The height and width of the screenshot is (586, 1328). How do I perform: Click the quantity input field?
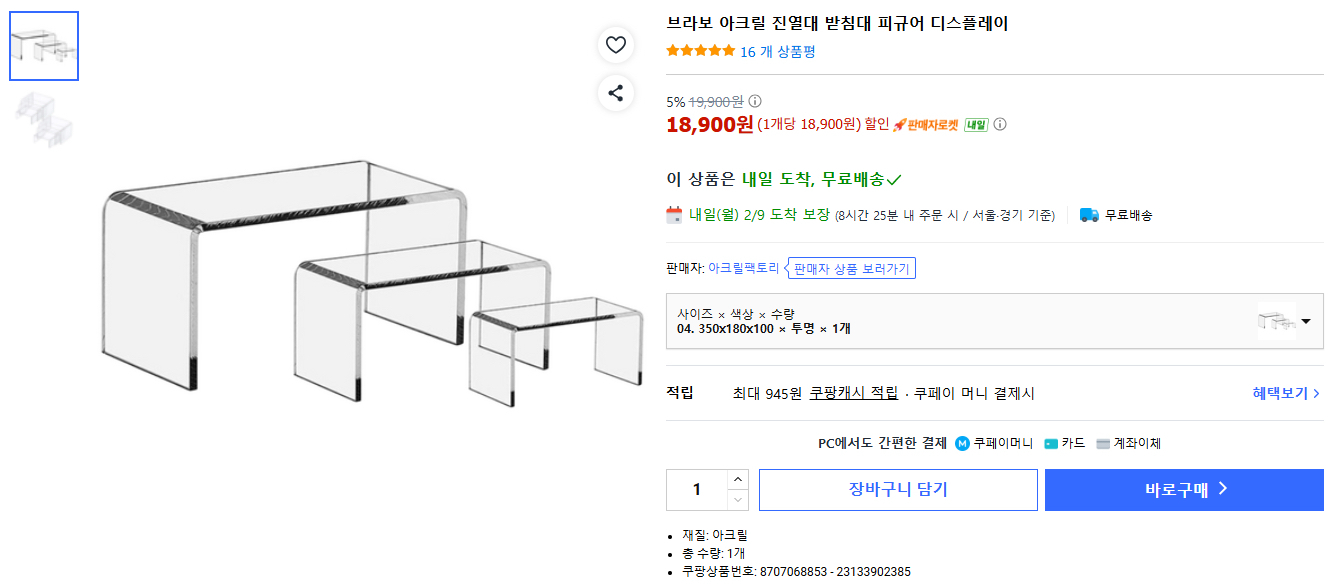697,490
